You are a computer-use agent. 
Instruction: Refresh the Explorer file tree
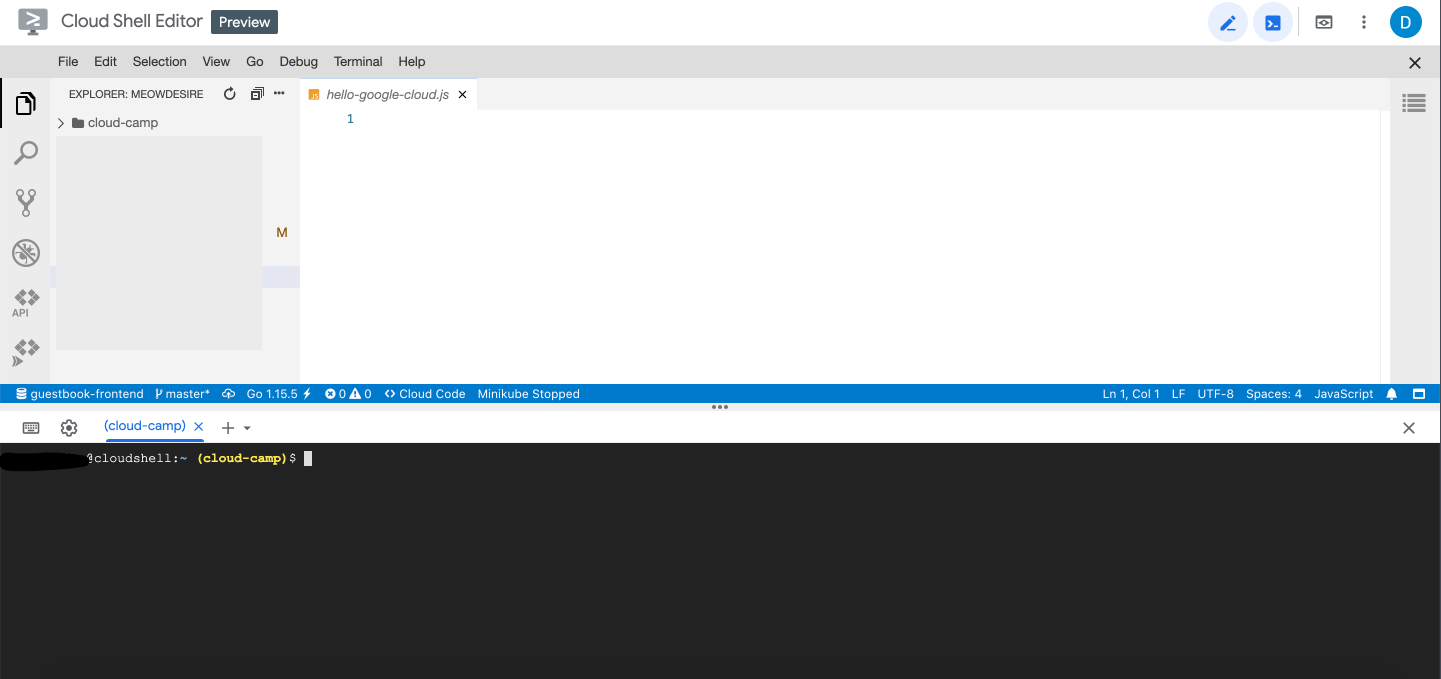[229, 94]
